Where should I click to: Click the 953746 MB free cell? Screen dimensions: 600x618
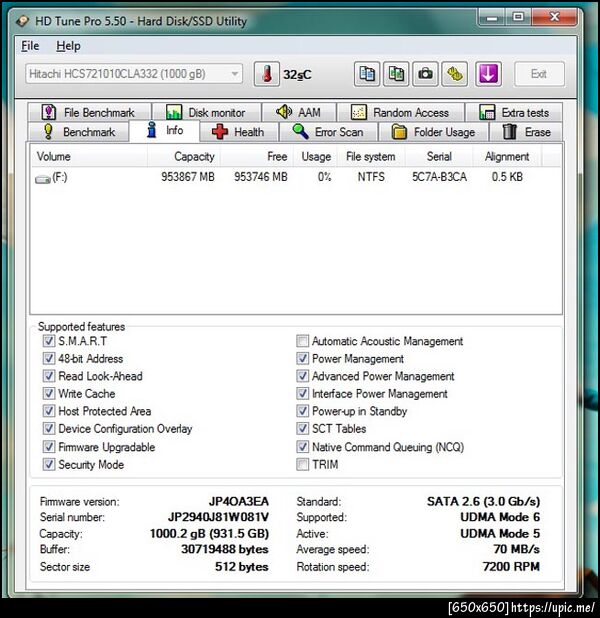pyautogui.click(x=261, y=177)
